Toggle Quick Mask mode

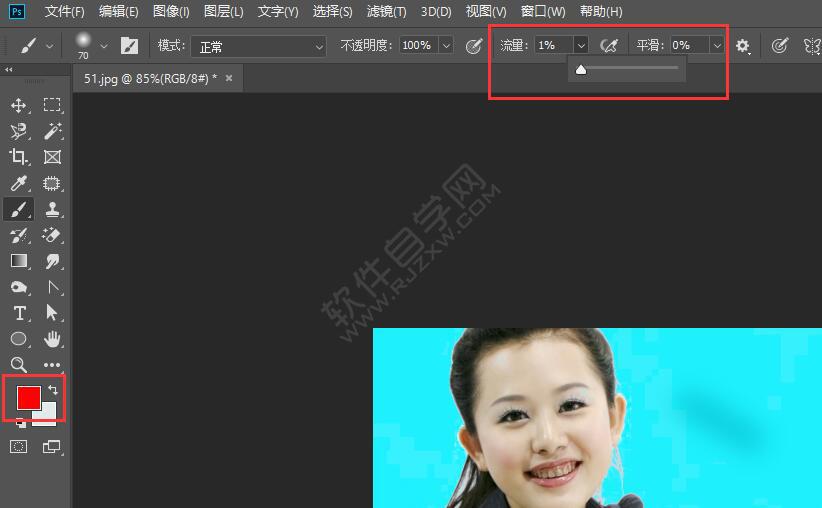(19, 447)
